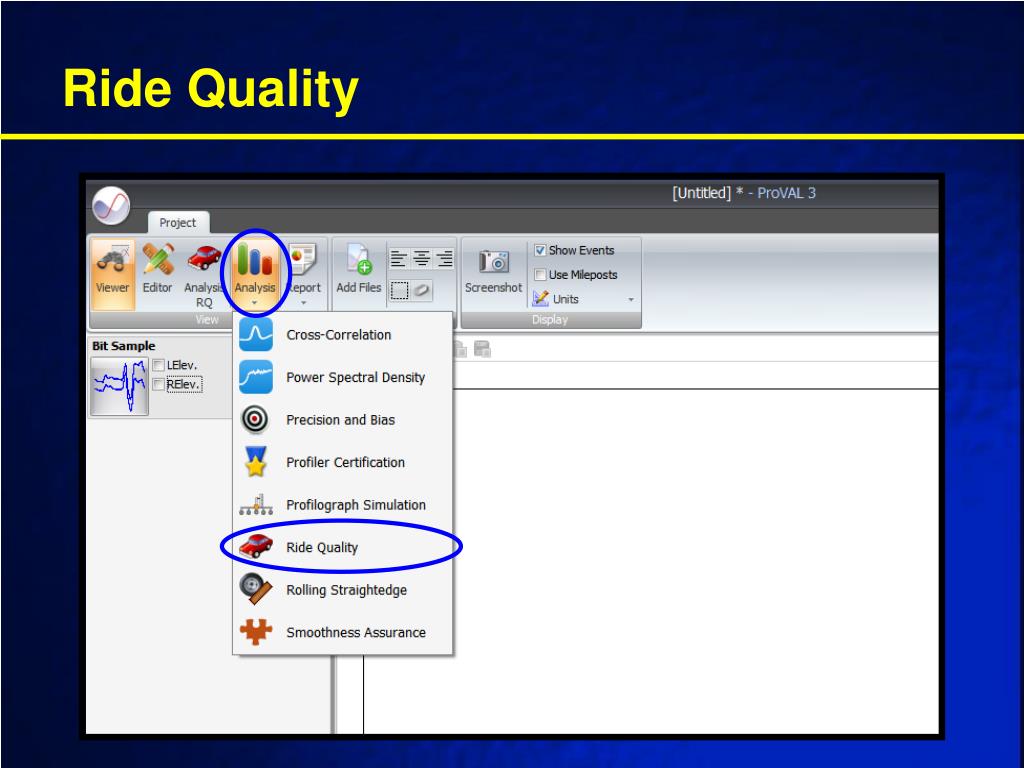Image resolution: width=1024 pixels, height=768 pixels.
Task: Open the Viewer view
Action: (112, 274)
